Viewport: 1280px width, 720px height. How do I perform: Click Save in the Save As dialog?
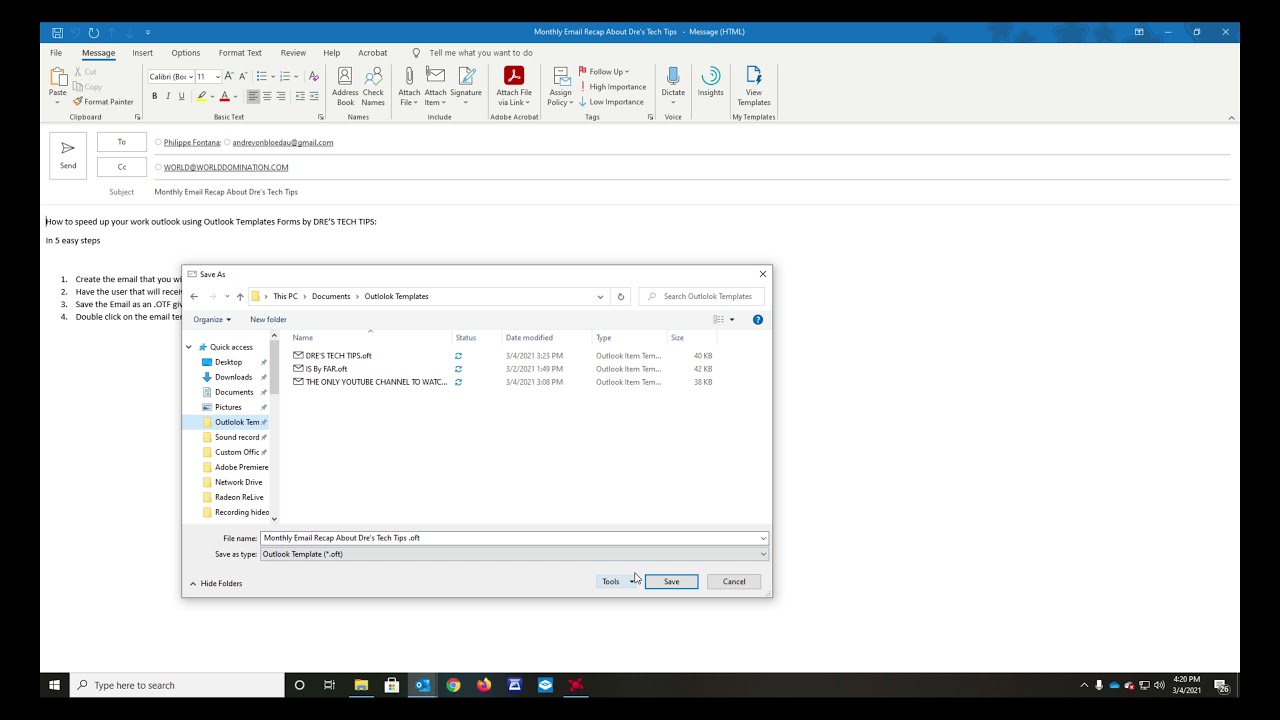click(671, 581)
